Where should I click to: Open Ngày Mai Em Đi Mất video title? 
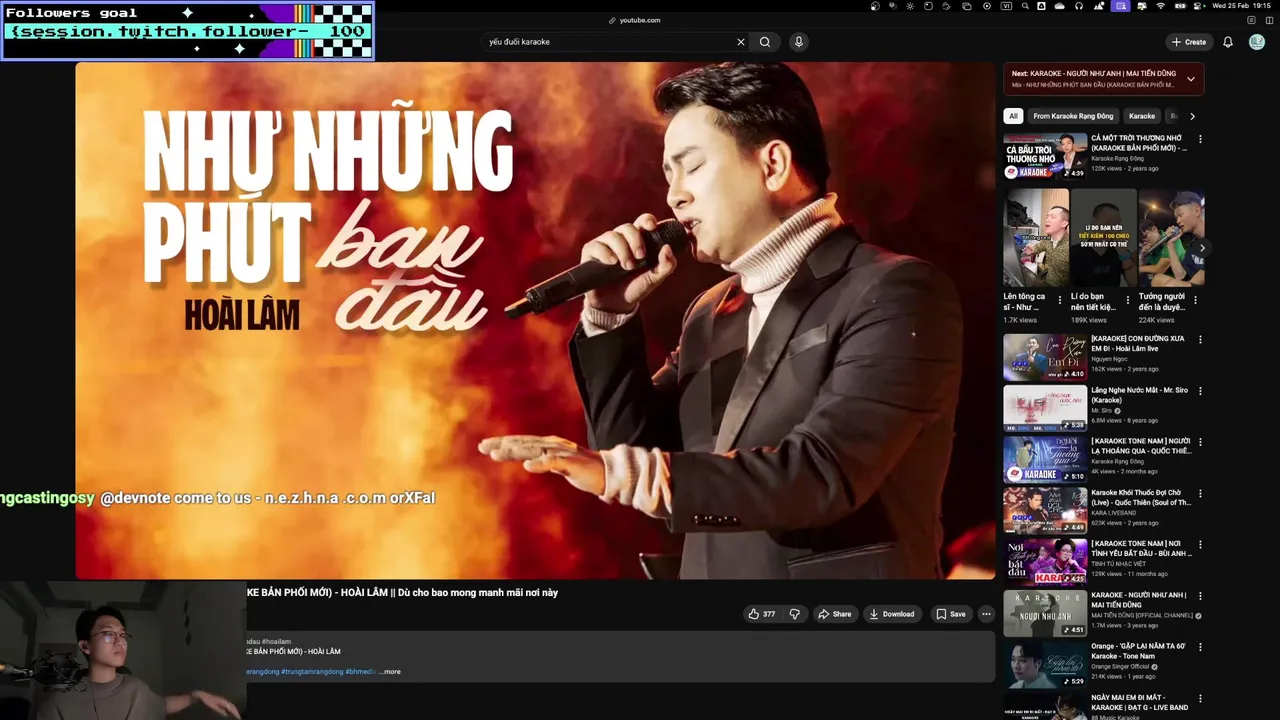[1140, 701]
